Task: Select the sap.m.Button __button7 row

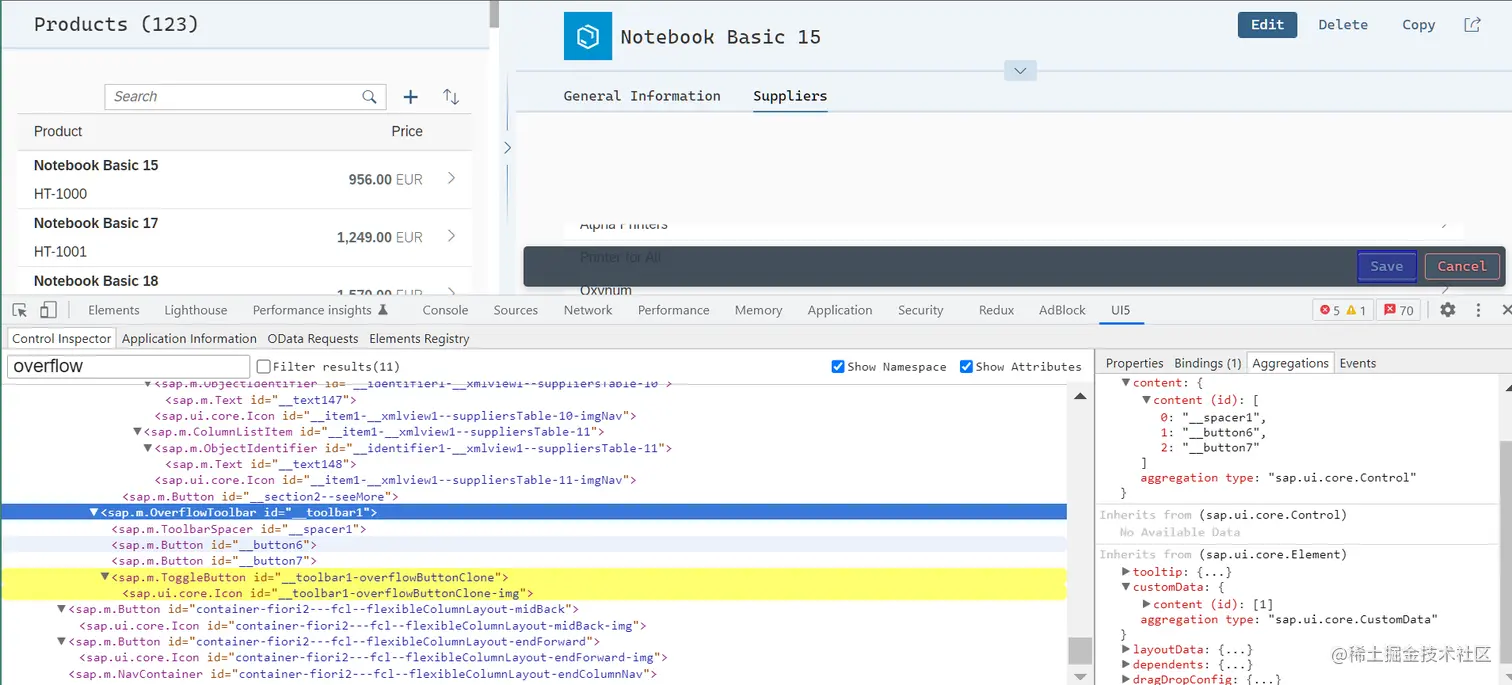Action: click(214, 561)
